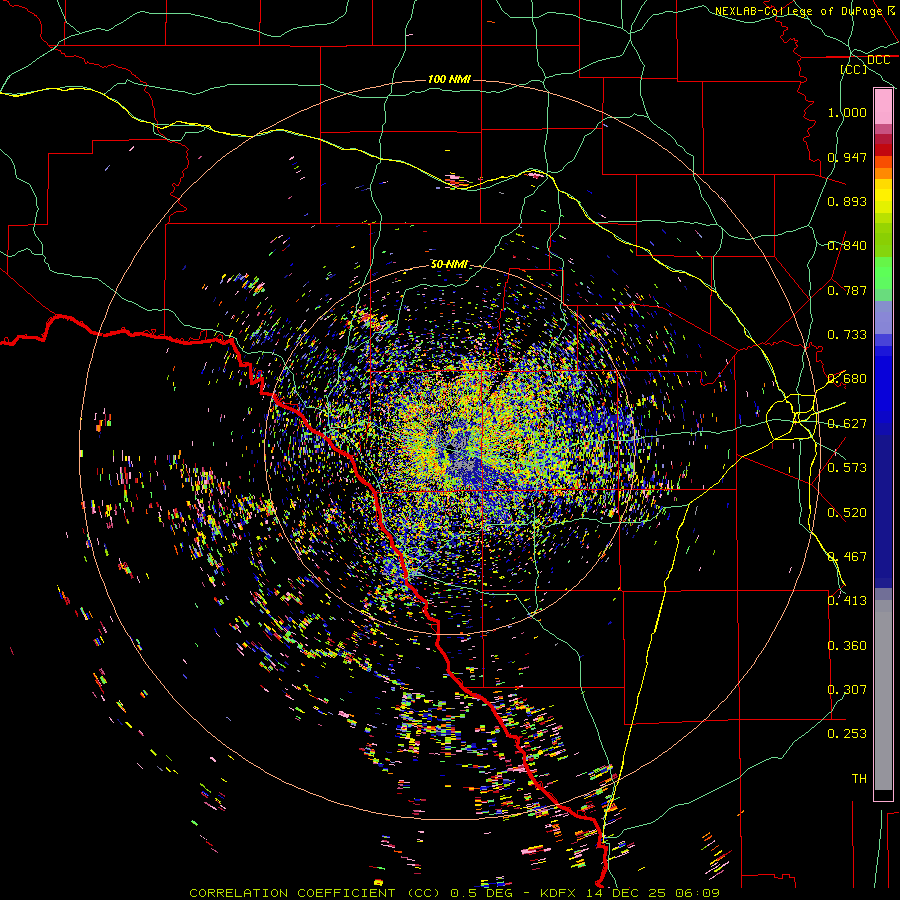Click the 100 NMI range ring label
The width and height of the screenshot is (900, 900).
449,79
